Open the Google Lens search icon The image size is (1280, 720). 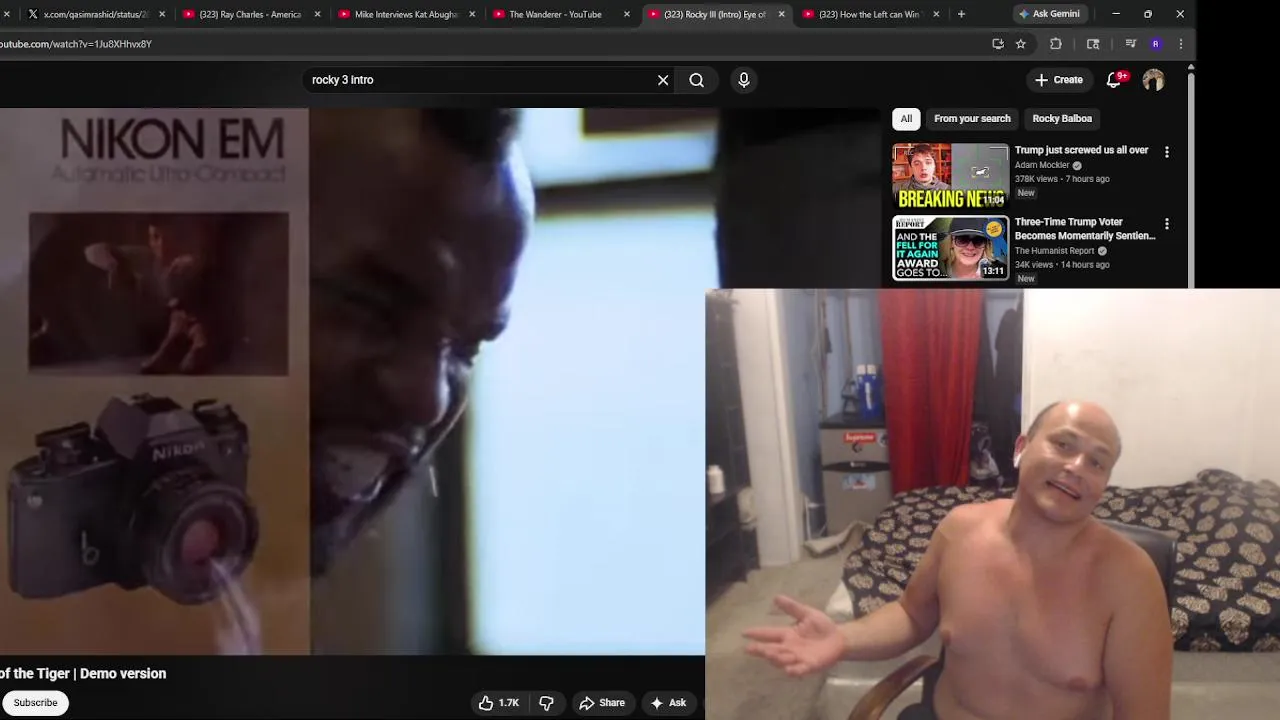point(1093,44)
